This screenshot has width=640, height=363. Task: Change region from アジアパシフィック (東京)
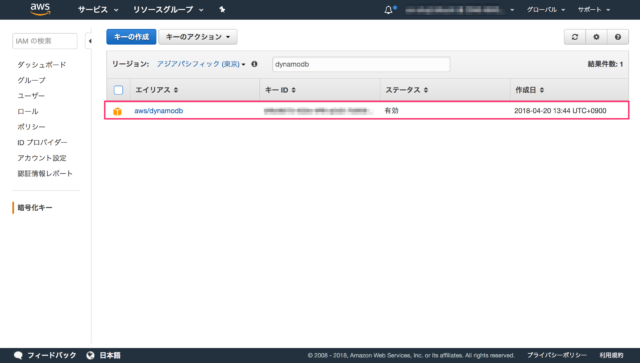point(201,64)
